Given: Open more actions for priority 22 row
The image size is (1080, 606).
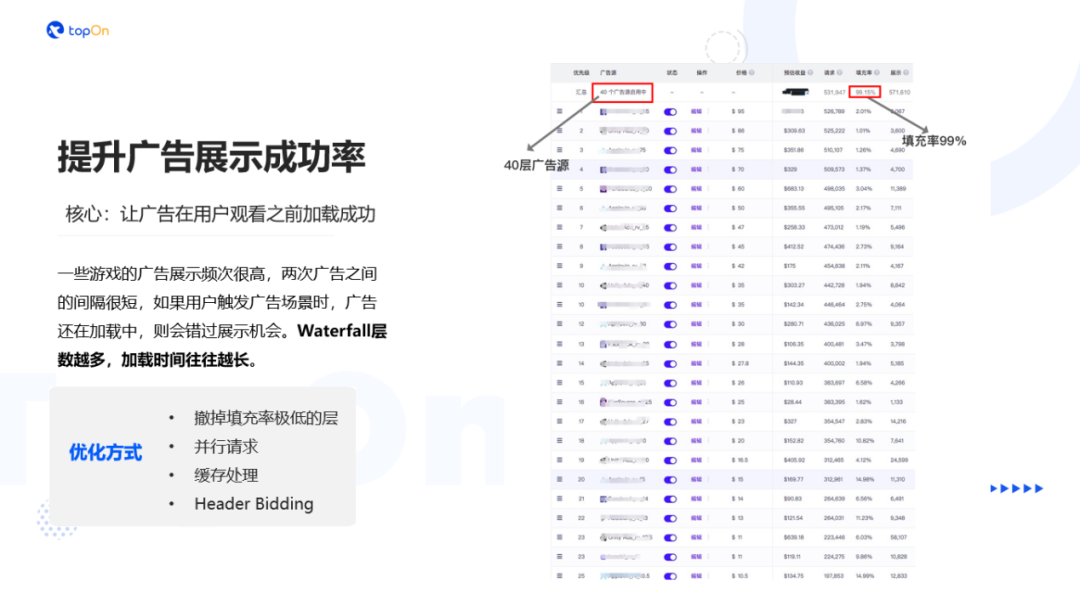Looking at the screenshot, I should coord(708,517).
